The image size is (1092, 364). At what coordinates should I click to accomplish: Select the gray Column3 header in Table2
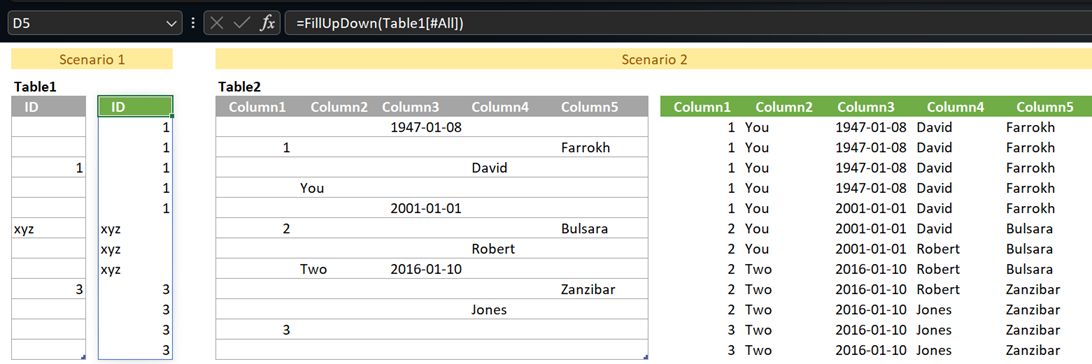click(x=411, y=107)
